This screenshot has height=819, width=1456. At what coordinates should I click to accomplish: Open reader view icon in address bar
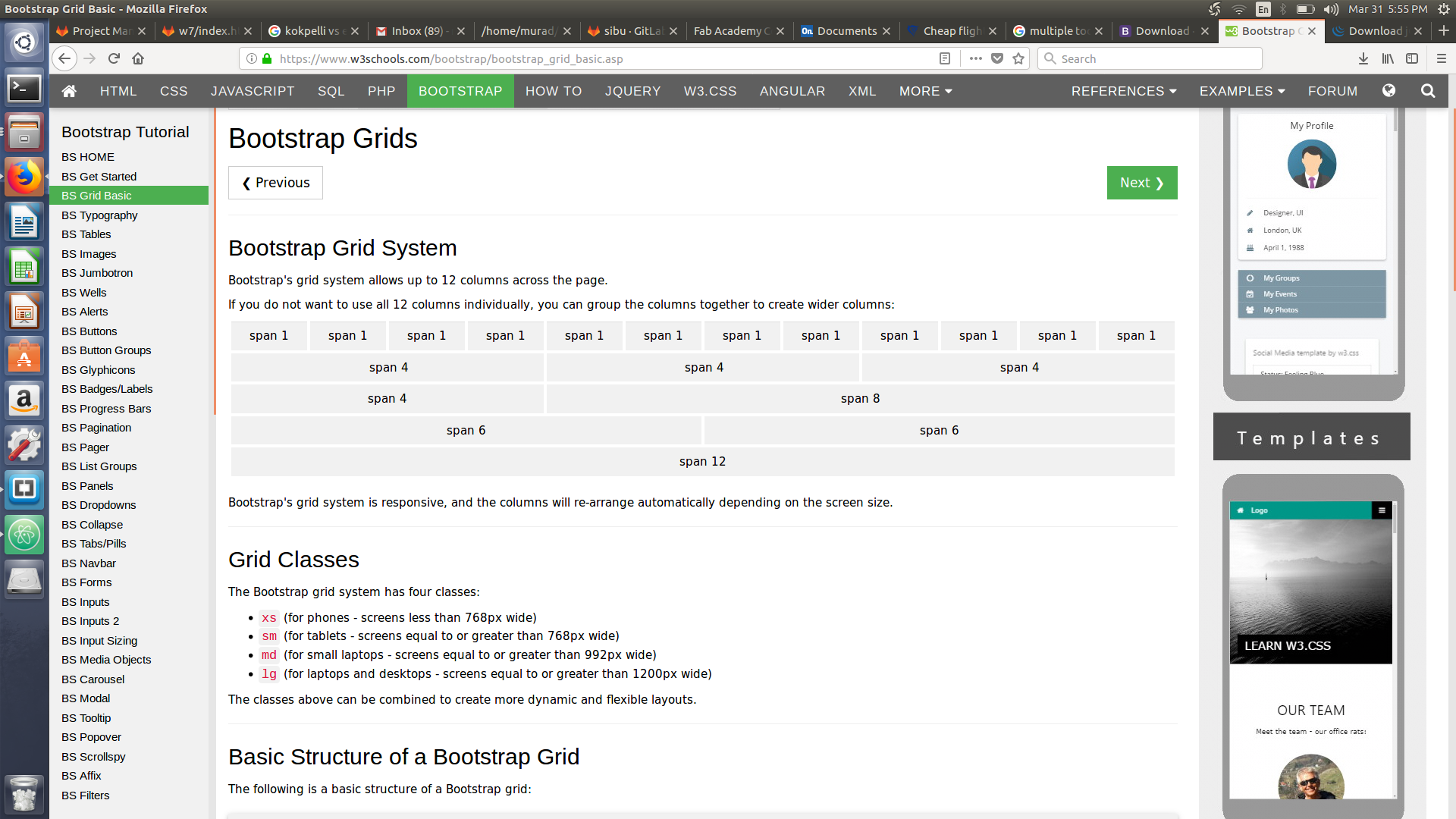pos(945,58)
